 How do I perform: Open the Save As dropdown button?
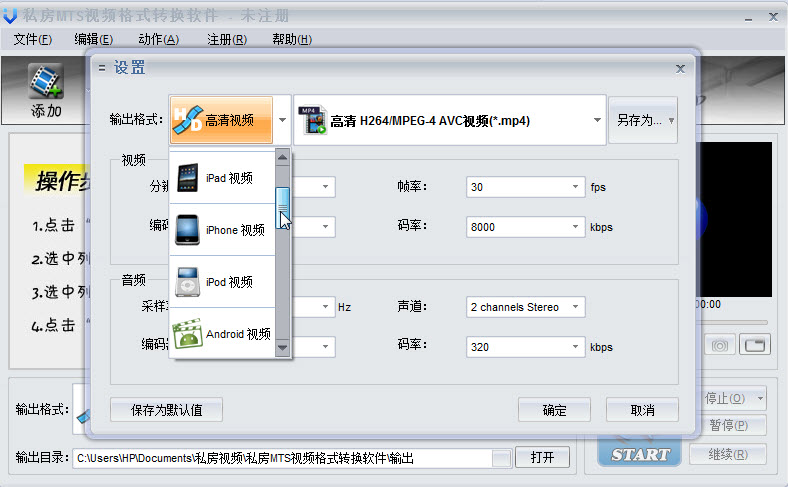tap(643, 120)
